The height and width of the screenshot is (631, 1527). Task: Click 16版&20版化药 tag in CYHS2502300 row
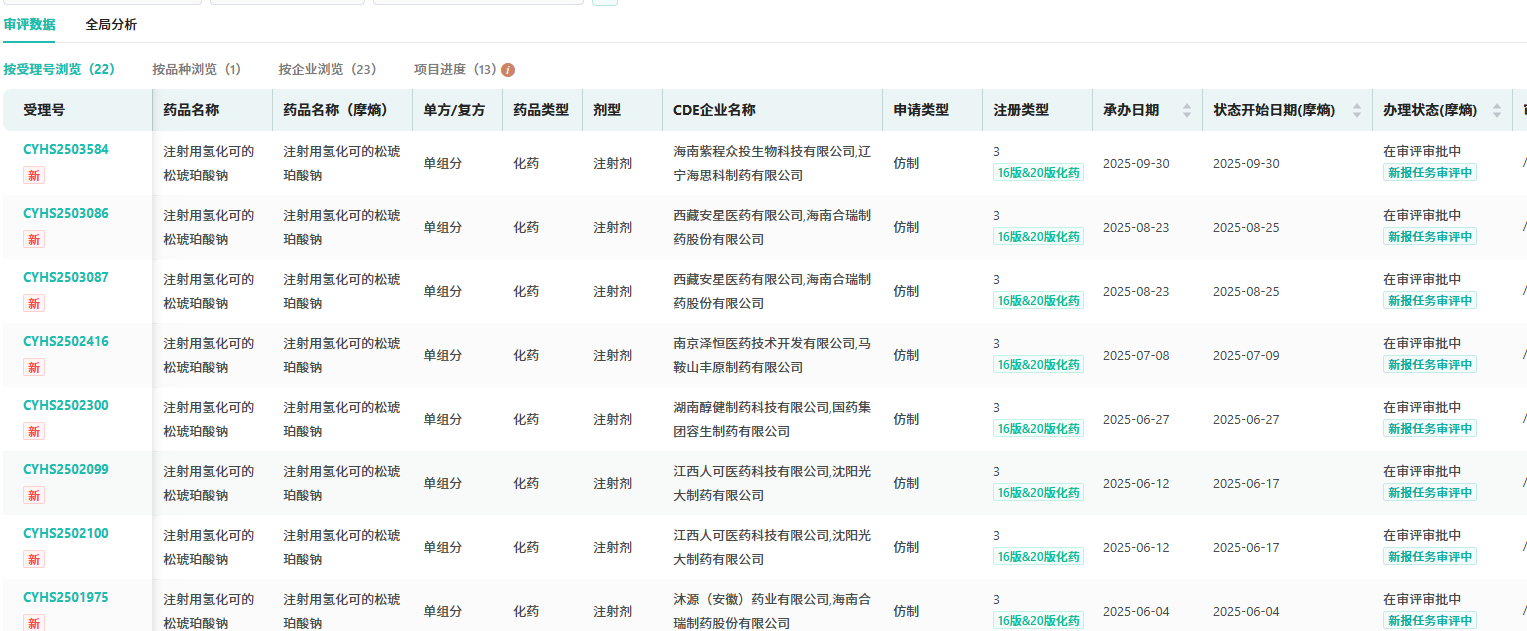point(1038,428)
